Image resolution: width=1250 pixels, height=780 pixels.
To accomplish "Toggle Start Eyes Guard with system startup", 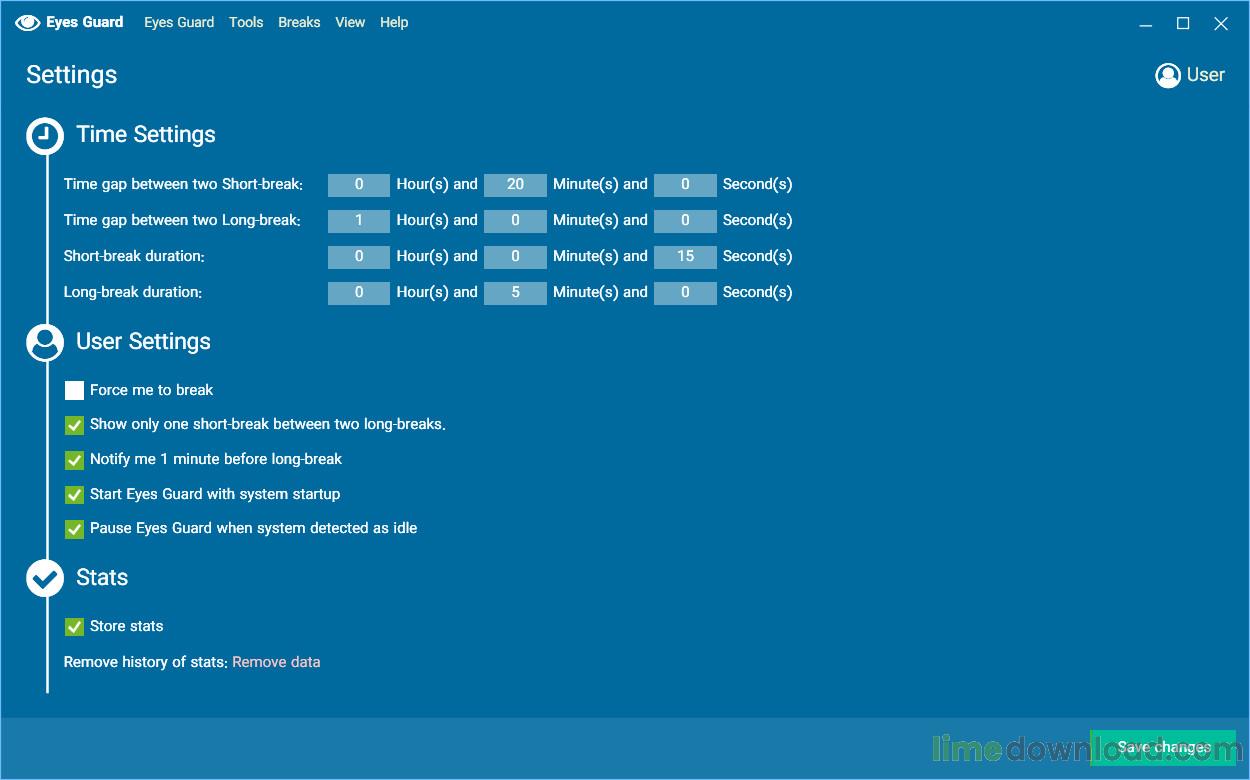I will click(74, 495).
